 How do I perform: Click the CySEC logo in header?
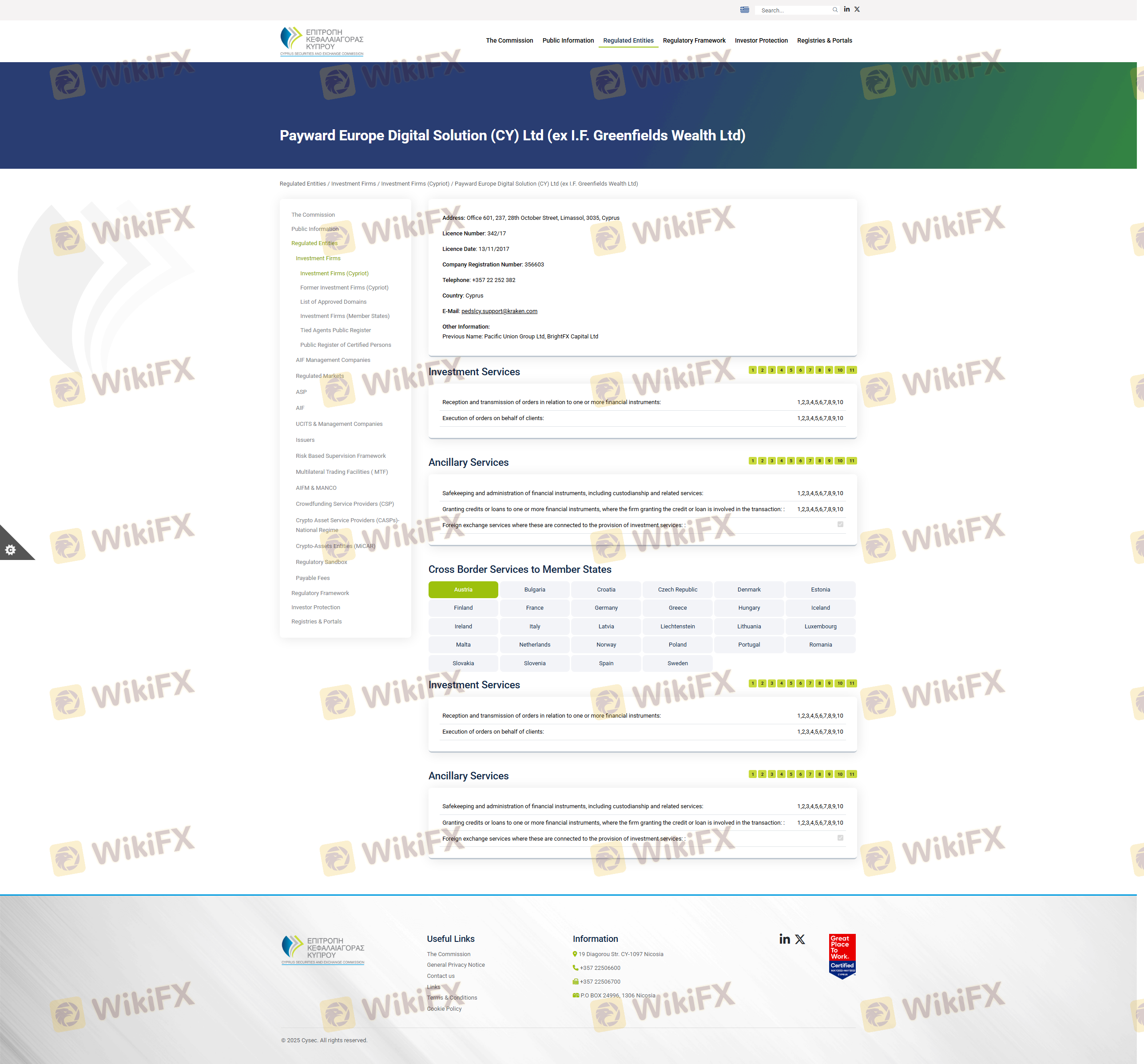pos(321,41)
